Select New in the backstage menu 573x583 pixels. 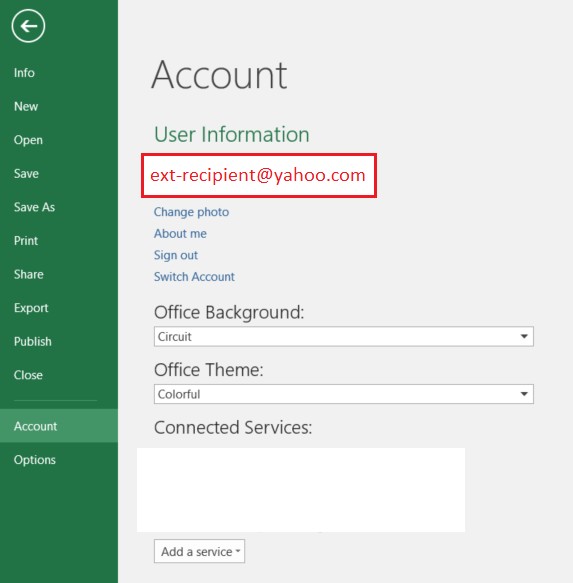26,106
